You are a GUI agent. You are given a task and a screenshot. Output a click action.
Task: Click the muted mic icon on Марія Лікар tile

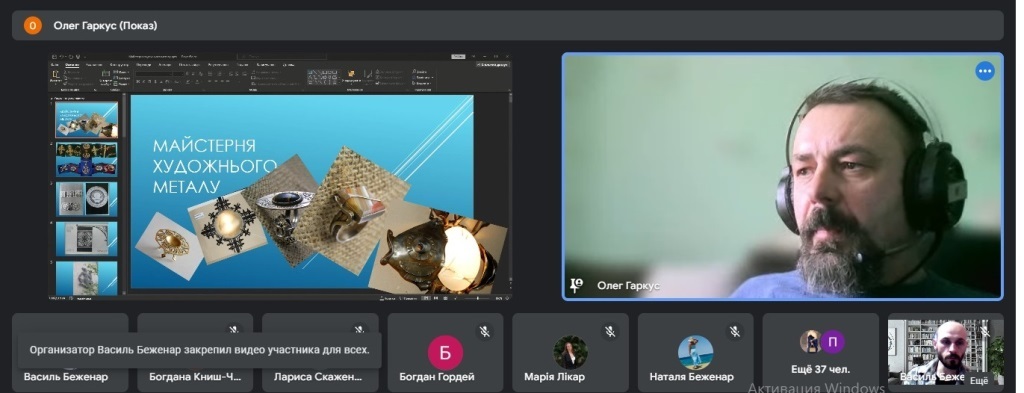tap(610, 332)
